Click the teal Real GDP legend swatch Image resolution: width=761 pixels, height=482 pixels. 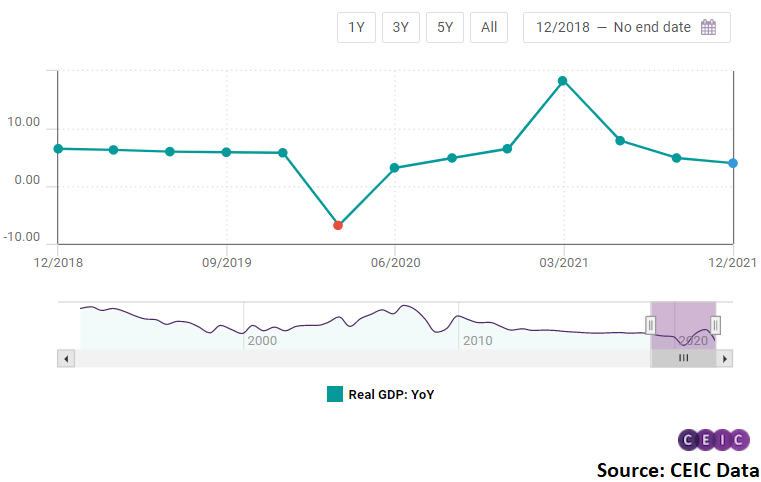pyautogui.click(x=335, y=394)
